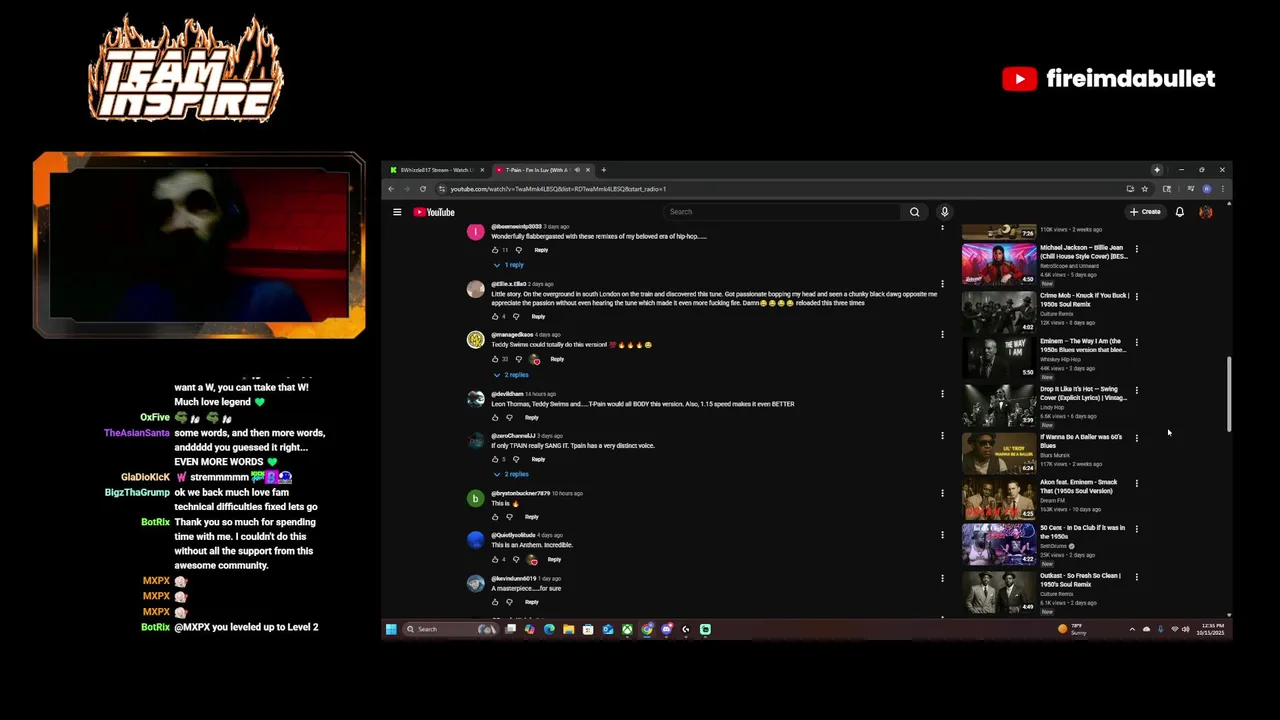Reply to the @managedkaos comment
The height and width of the screenshot is (720, 1280).
pos(557,359)
